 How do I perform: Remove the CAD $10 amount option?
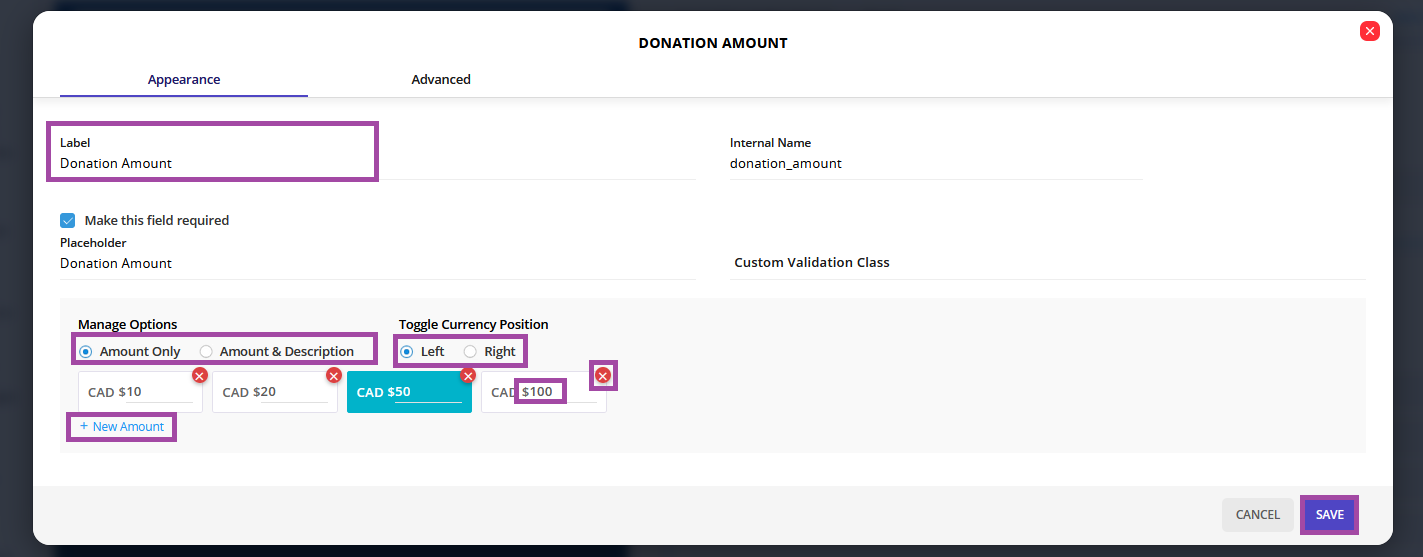click(x=200, y=376)
